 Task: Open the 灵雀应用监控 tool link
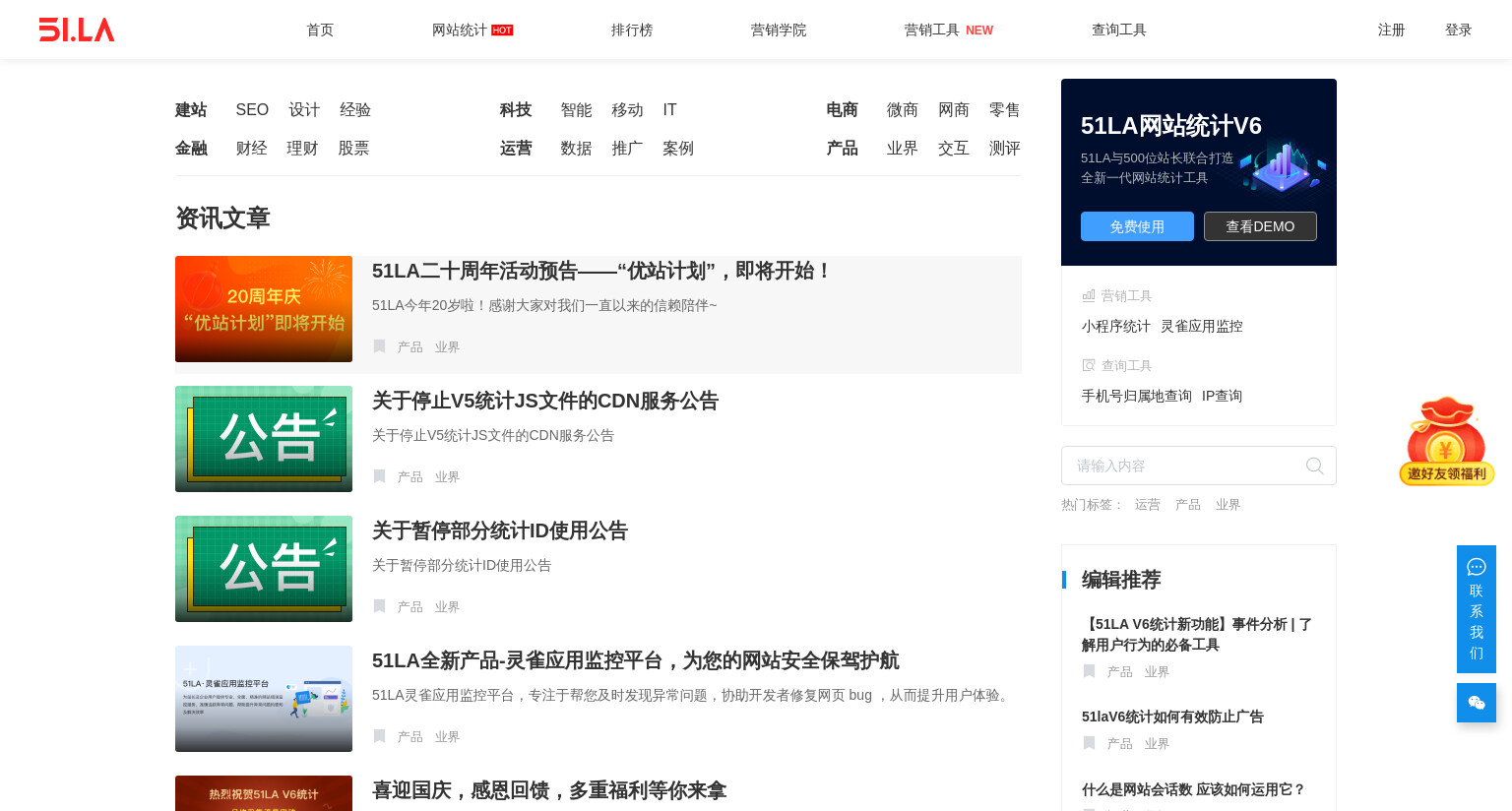click(1202, 326)
